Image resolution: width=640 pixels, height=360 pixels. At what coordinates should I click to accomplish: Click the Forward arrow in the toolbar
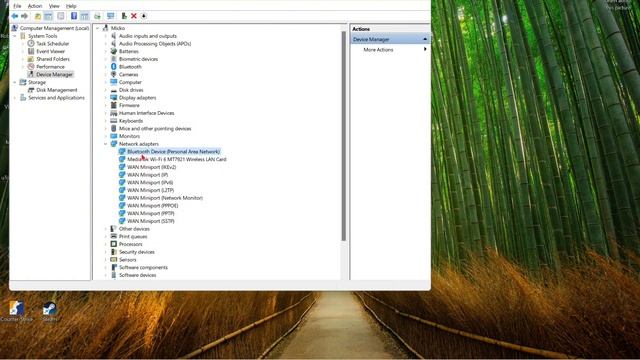pos(24,16)
